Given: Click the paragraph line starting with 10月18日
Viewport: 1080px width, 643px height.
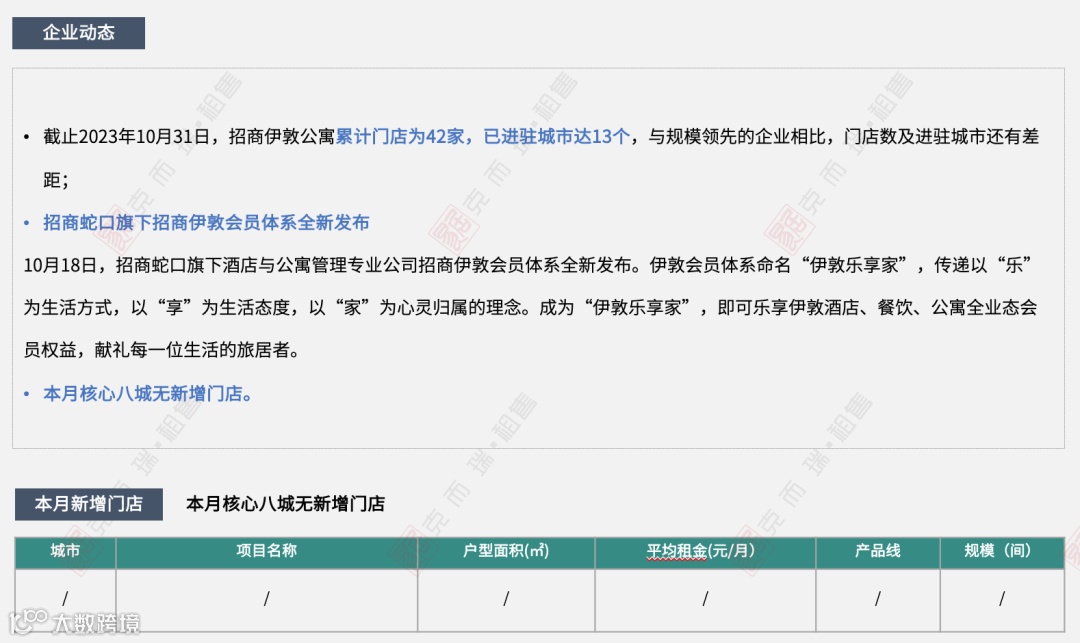Looking at the screenshot, I should (x=528, y=265).
